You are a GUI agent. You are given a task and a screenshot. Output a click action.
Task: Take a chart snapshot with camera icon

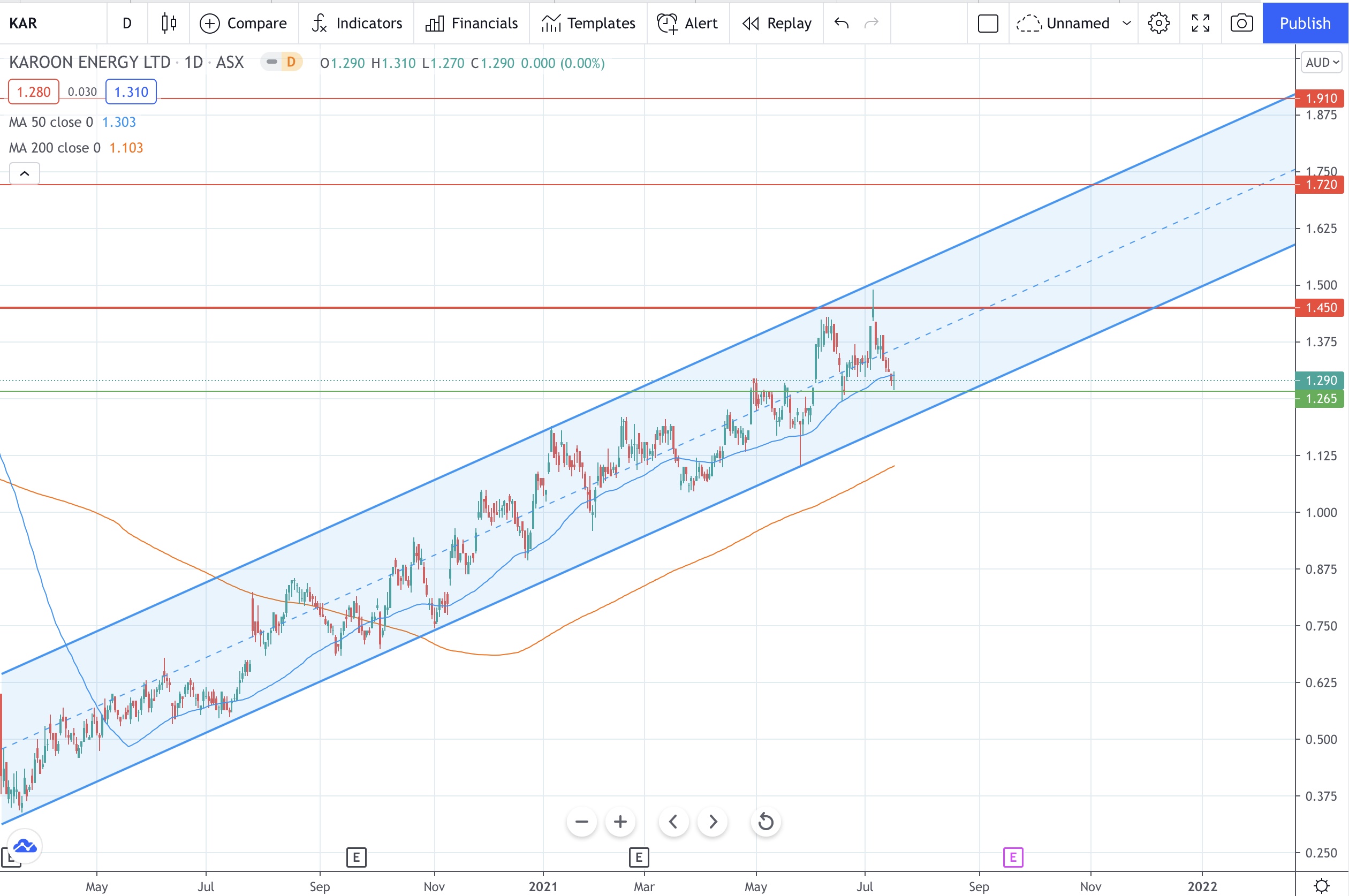pos(1241,24)
